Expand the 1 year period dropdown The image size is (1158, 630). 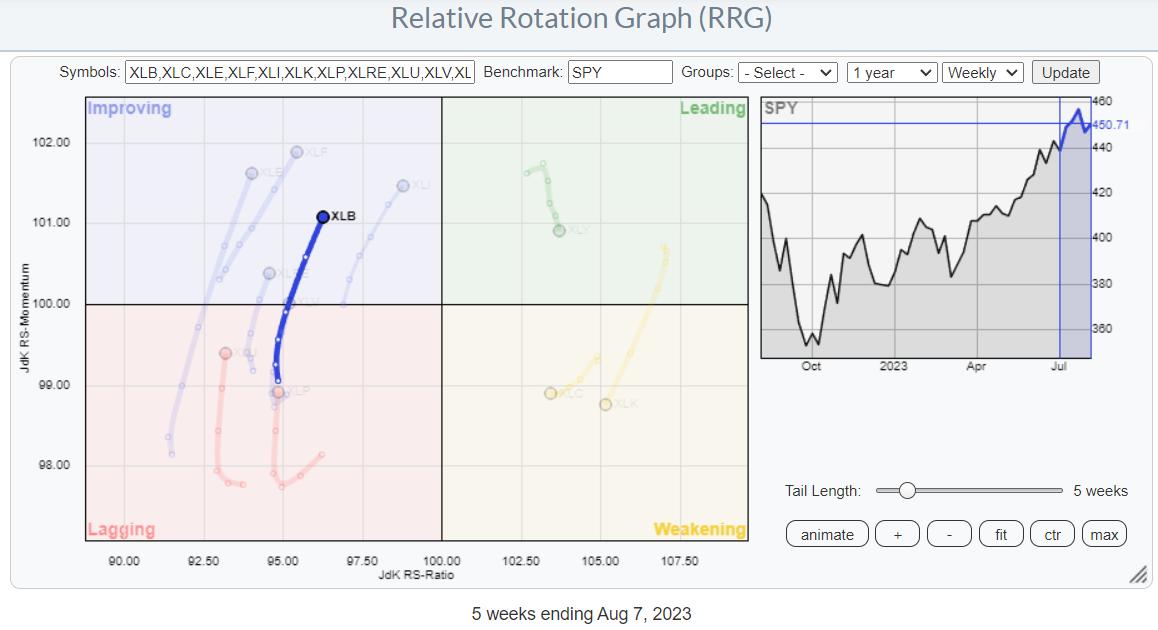(891, 73)
